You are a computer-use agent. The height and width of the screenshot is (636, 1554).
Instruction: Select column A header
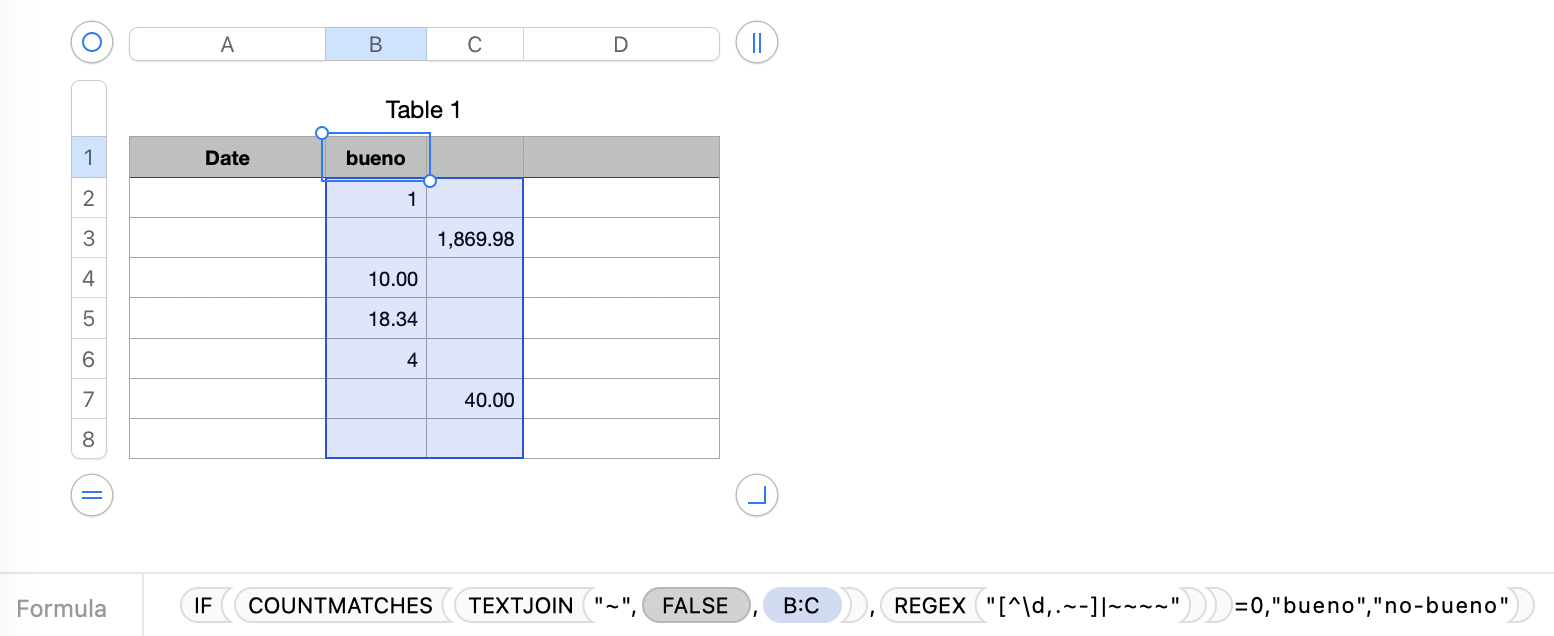(x=227, y=44)
